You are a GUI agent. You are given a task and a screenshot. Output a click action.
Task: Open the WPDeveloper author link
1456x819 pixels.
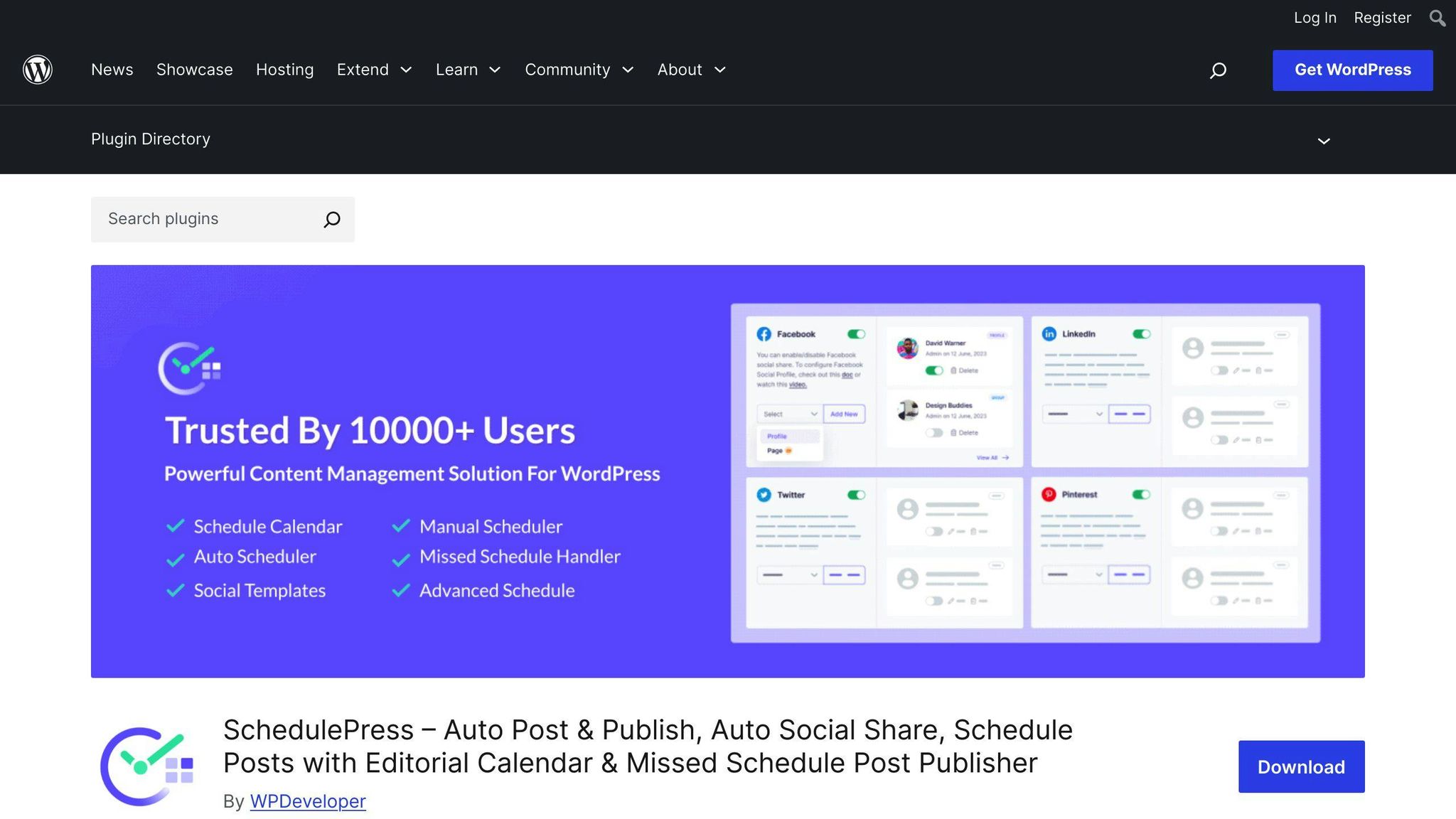(x=308, y=801)
